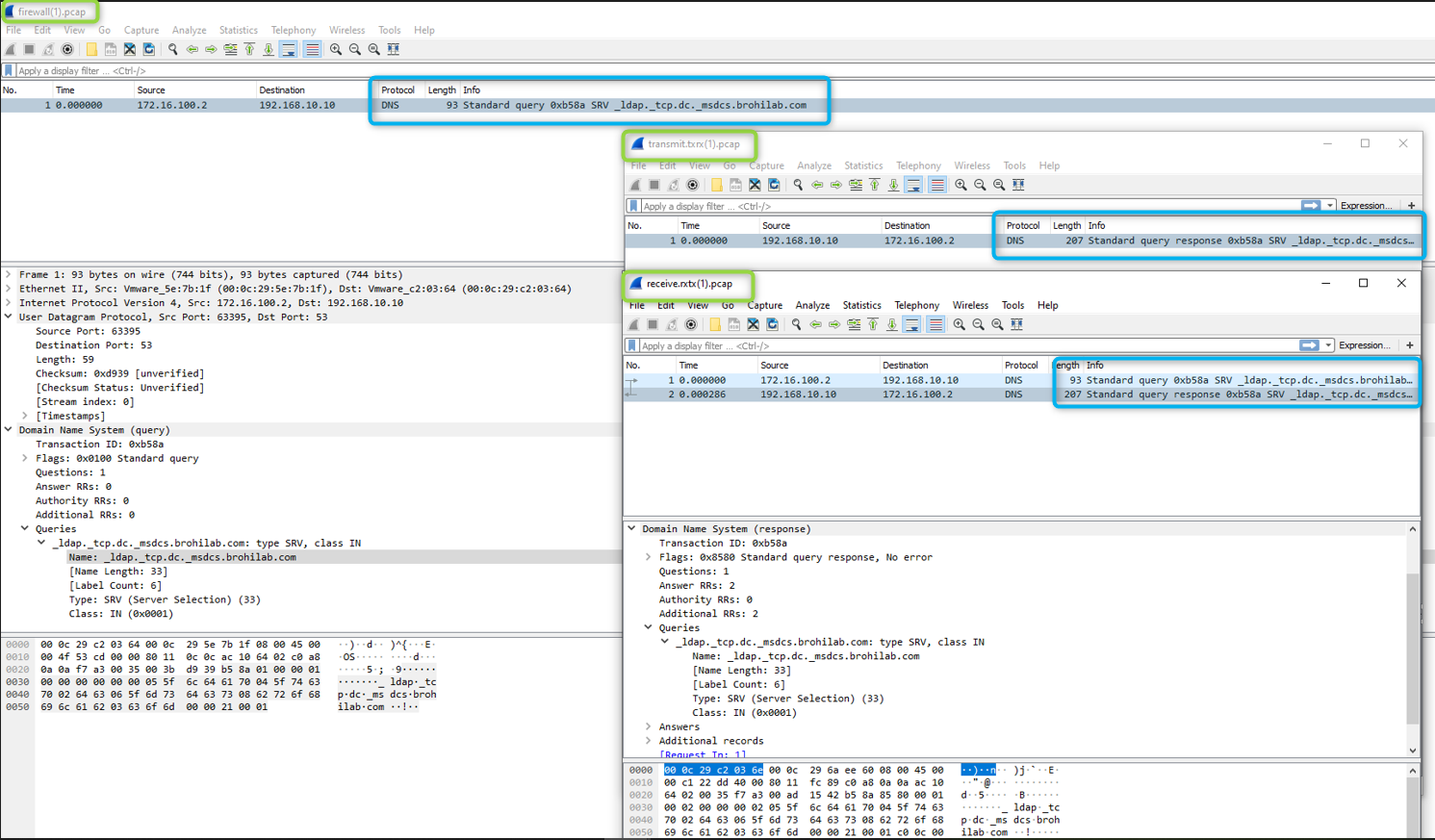Click resize columns icon in firewall(1).pcap toolbar
This screenshot has width=1435, height=840.
click(x=394, y=49)
